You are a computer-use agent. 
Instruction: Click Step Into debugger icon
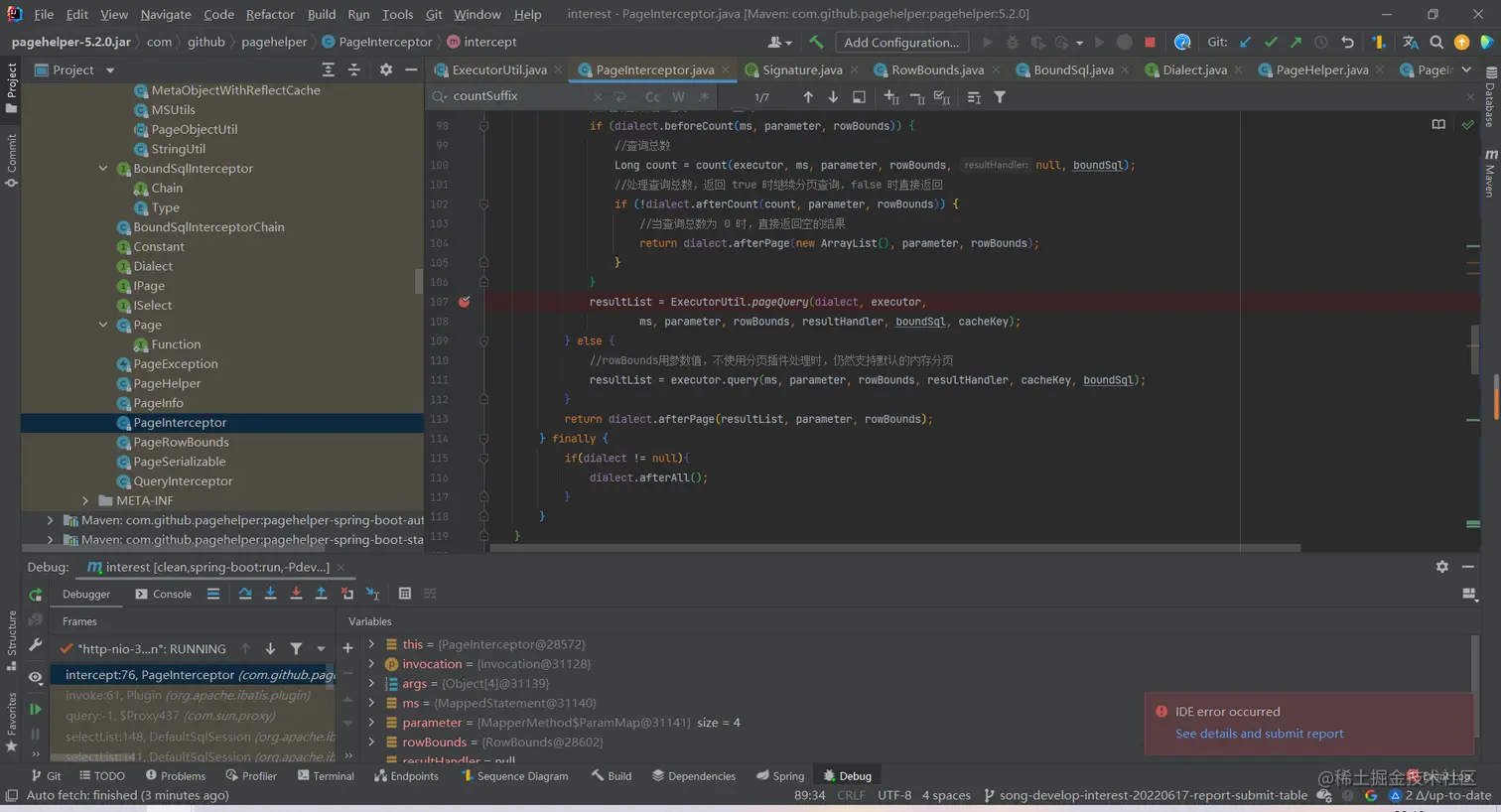pos(270,594)
